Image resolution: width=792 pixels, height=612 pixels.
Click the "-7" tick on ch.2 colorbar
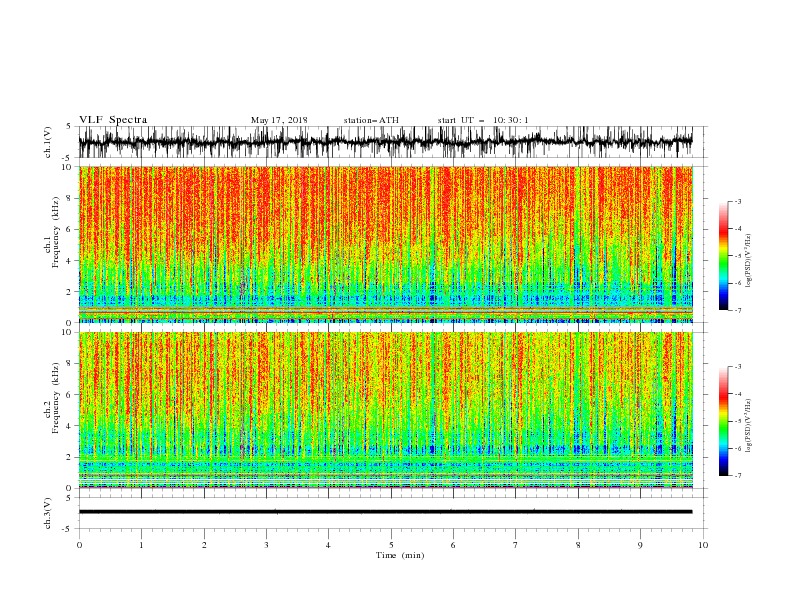(x=738, y=475)
